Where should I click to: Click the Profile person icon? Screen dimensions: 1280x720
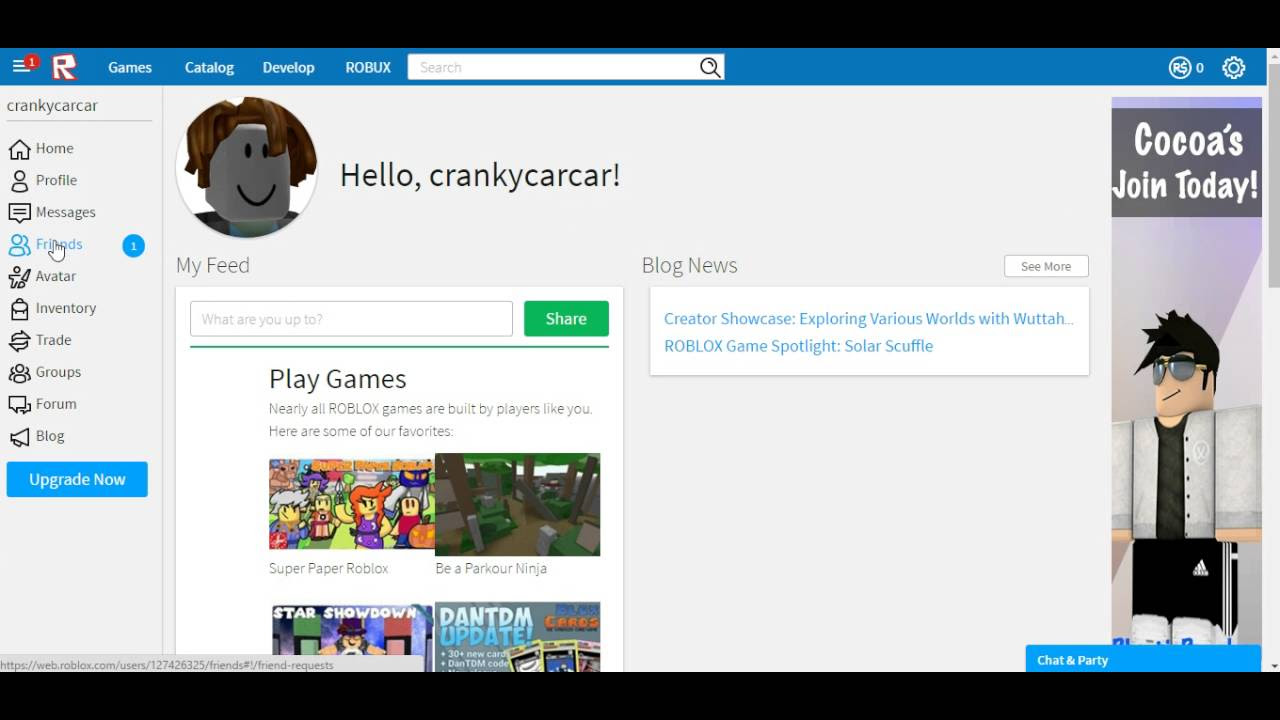point(19,181)
